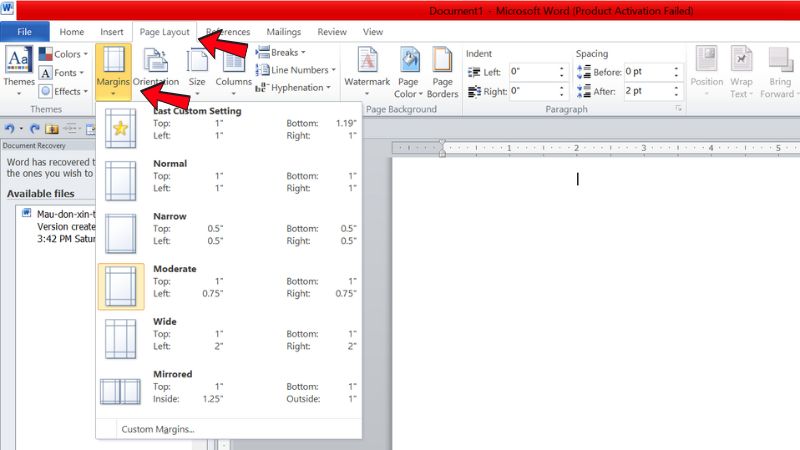
Task: Click the 'Document Recovery' pane title
Action: 34,145
